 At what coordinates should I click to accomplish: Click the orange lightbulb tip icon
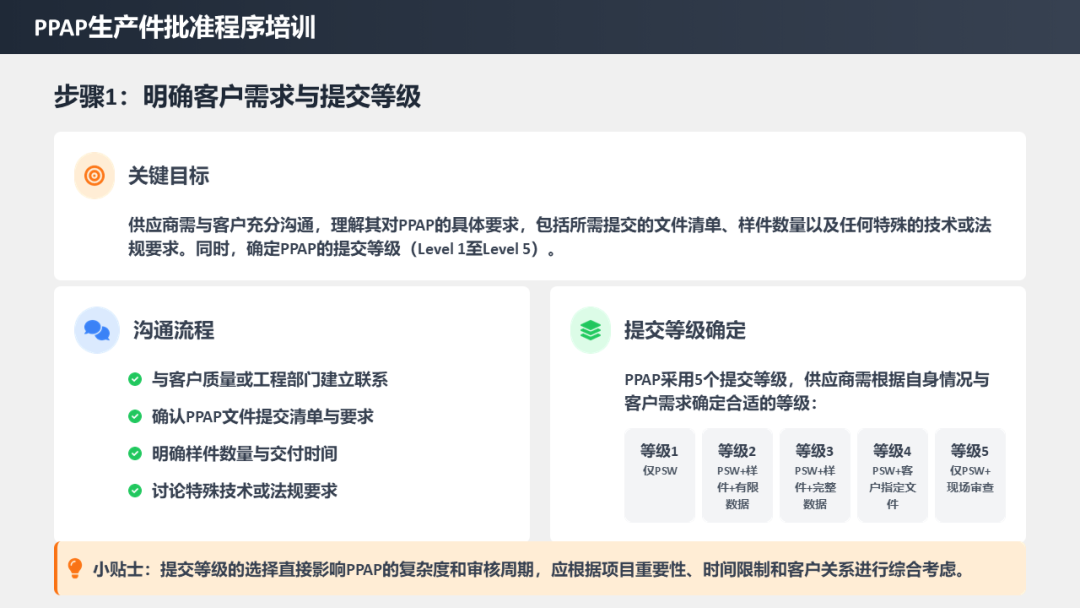[75, 569]
